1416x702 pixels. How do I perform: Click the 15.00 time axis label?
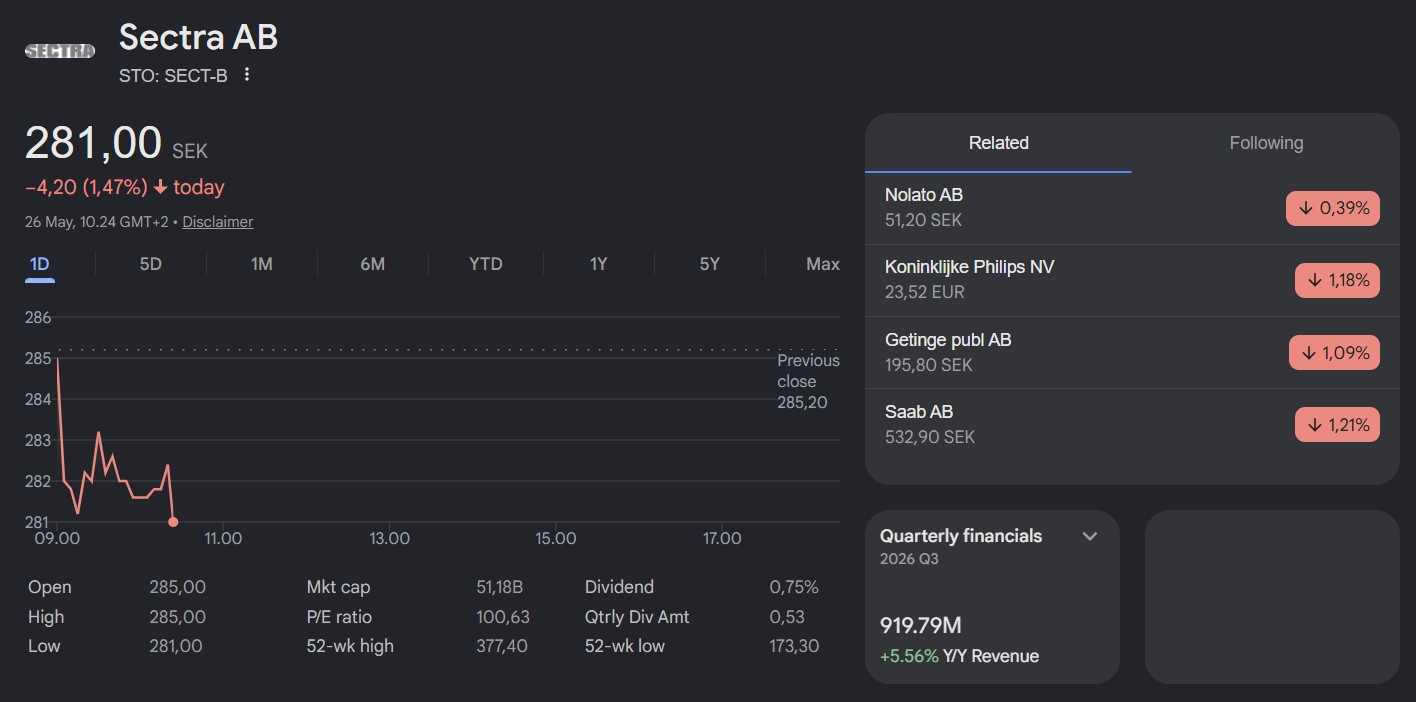(x=556, y=539)
